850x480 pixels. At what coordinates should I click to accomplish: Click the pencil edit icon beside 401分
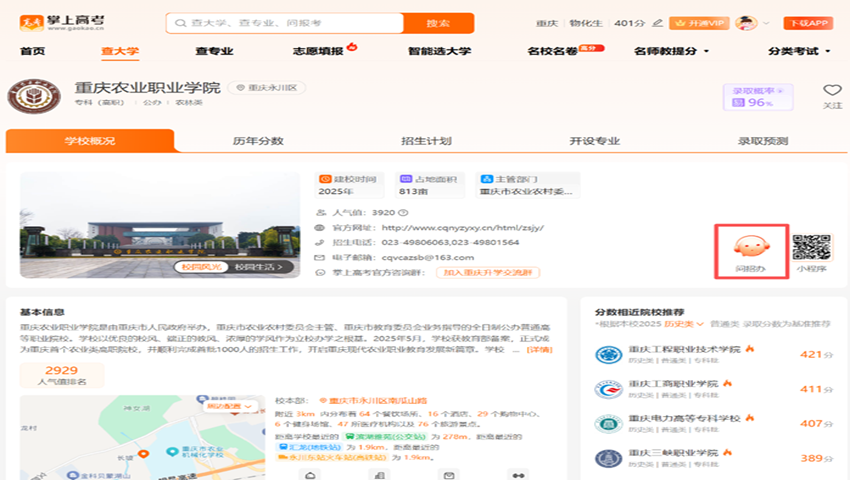click(x=657, y=23)
